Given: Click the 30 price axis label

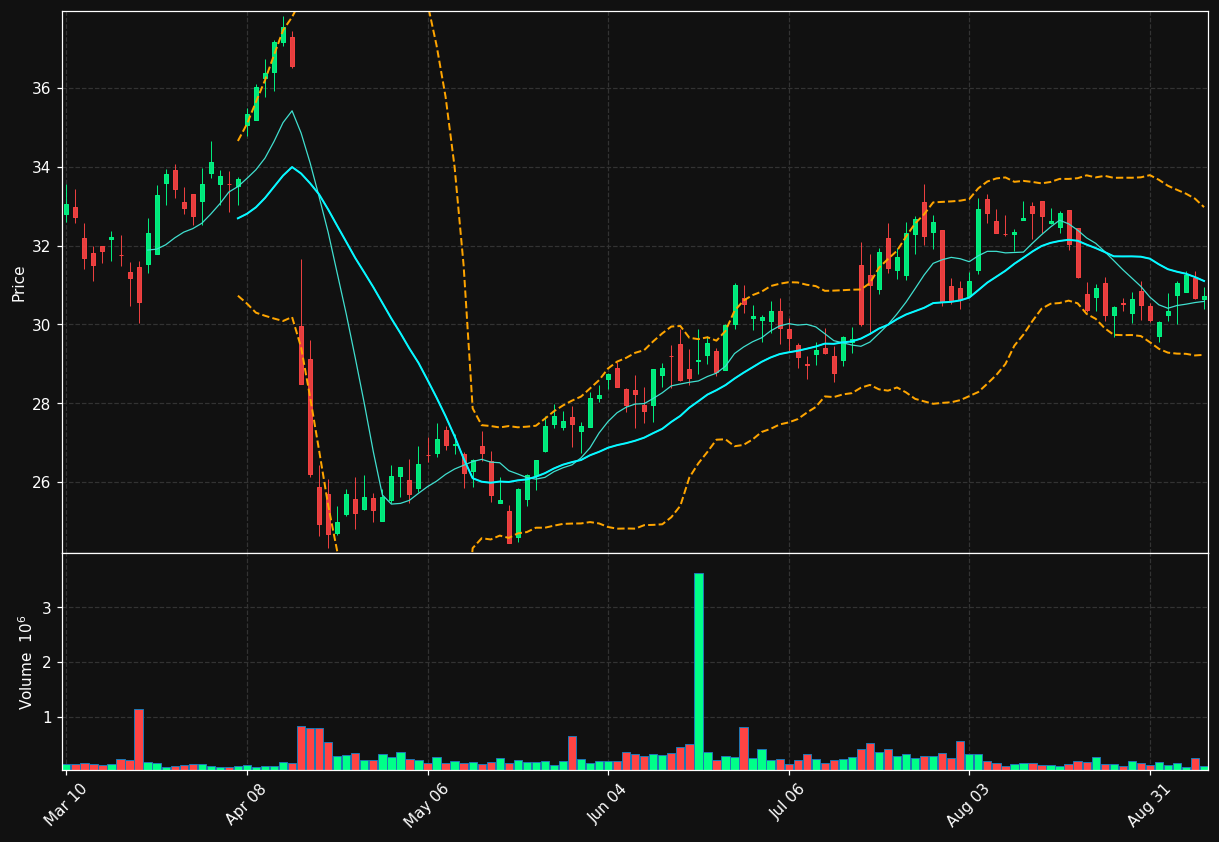Looking at the screenshot, I should (42, 325).
